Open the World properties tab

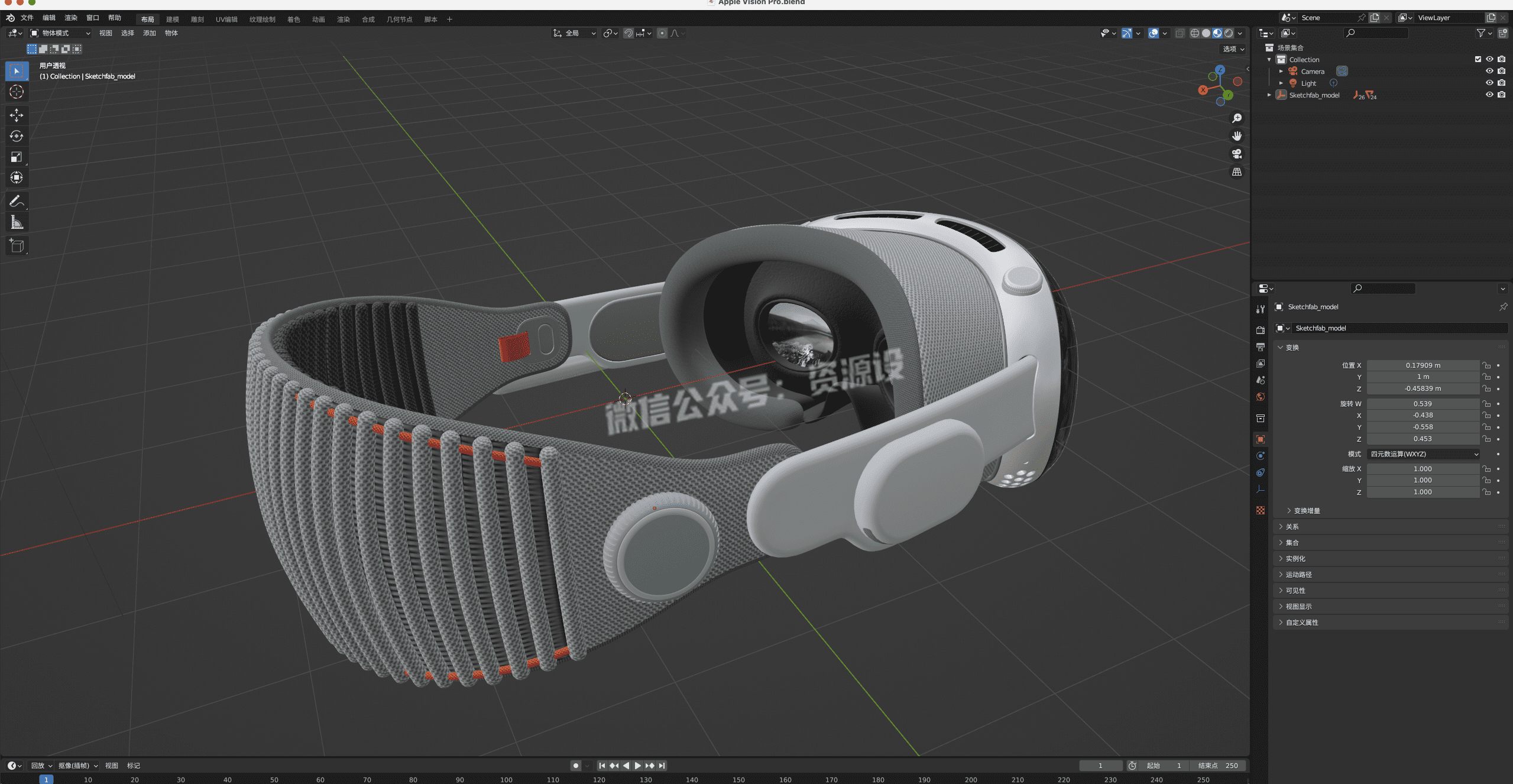pyautogui.click(x=1261, y=397)
